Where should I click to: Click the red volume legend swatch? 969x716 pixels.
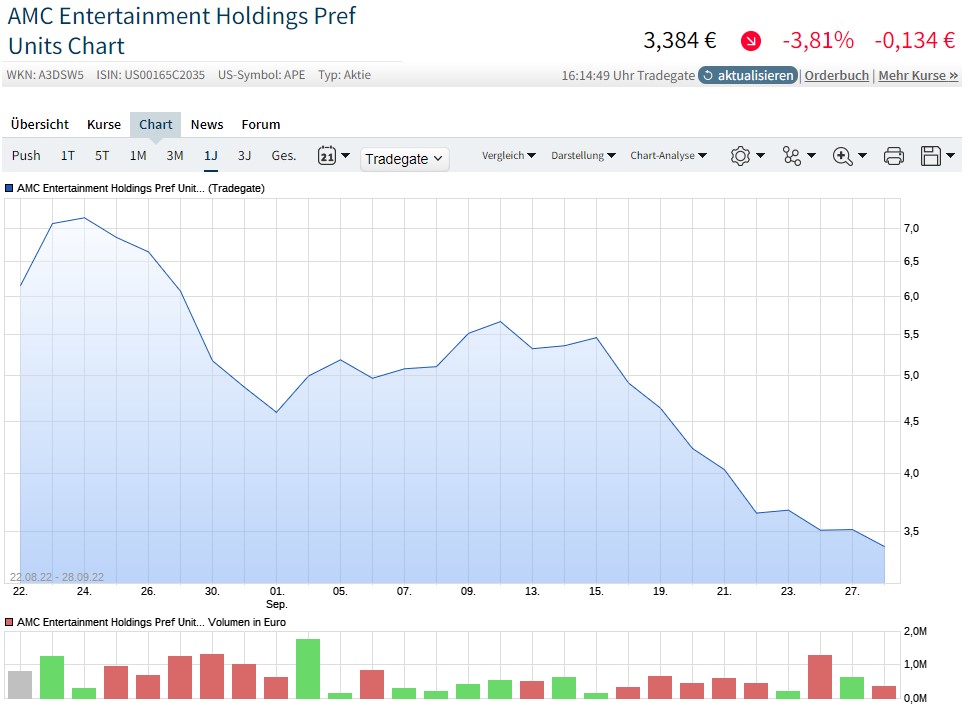pos(9,622)
